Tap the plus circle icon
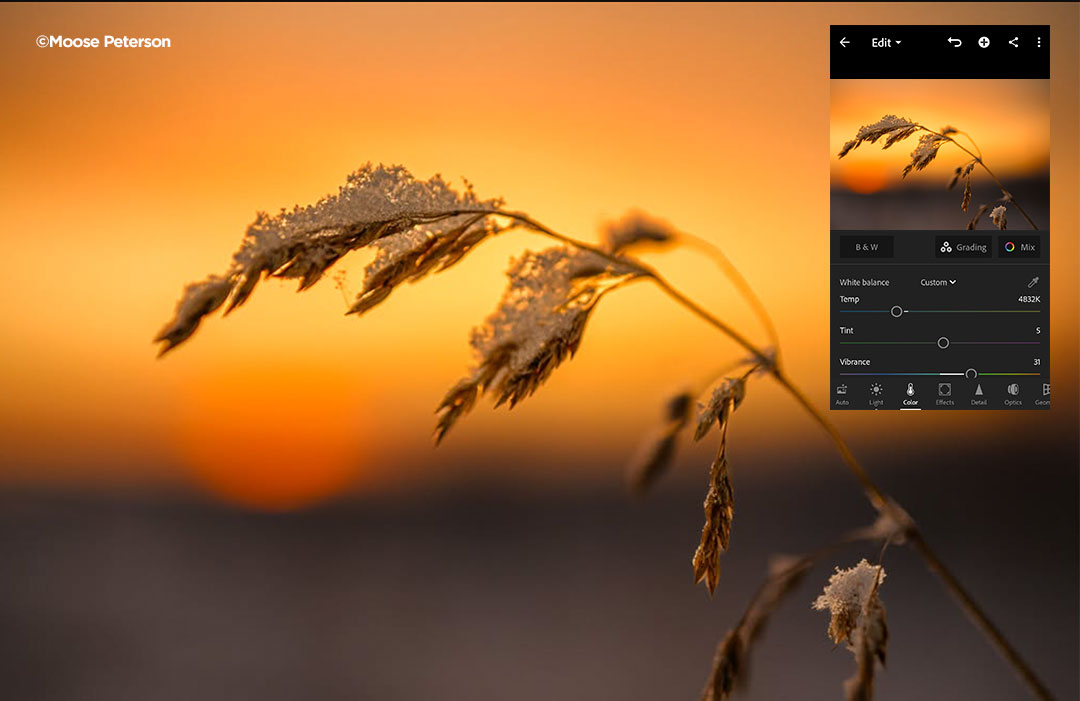Viewport: 1080px width, 701px height. point(984,43)
